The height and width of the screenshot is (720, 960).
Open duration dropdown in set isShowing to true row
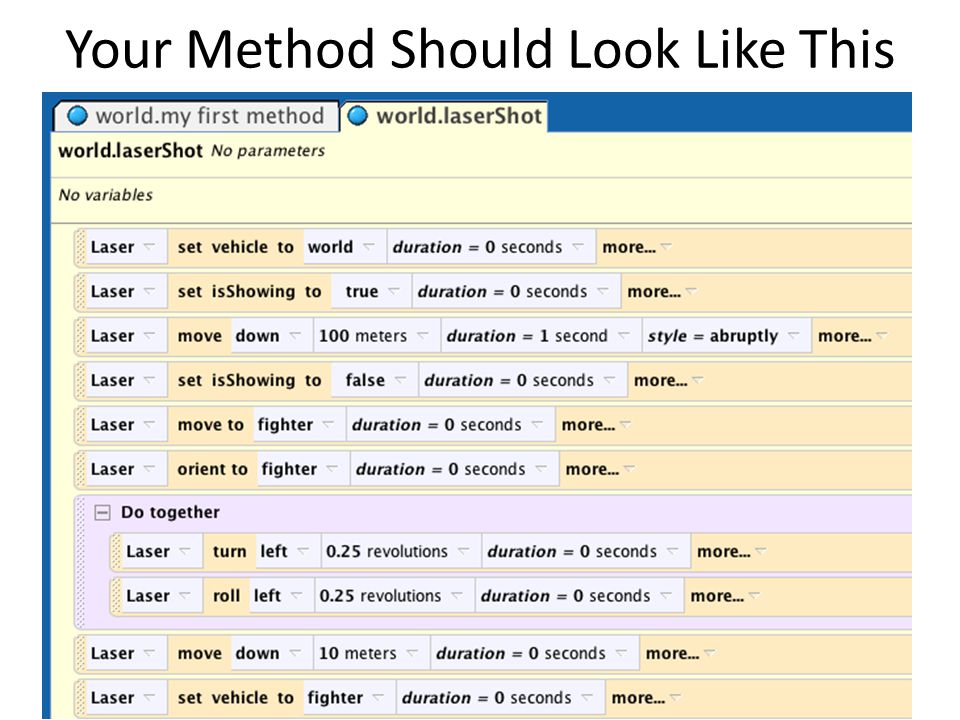[x=517, y=291]
